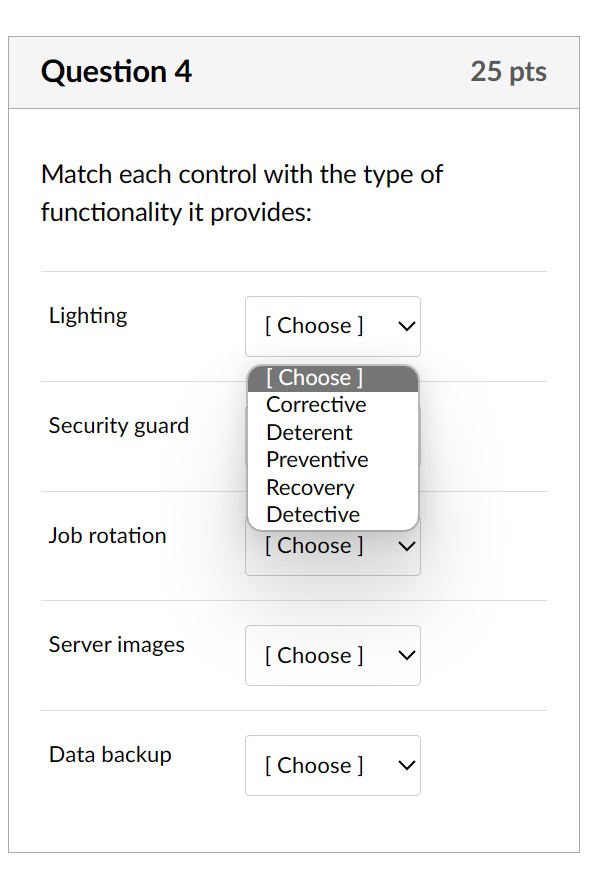
Task: Choose Recovery from the open list
Action: (310, 487)
